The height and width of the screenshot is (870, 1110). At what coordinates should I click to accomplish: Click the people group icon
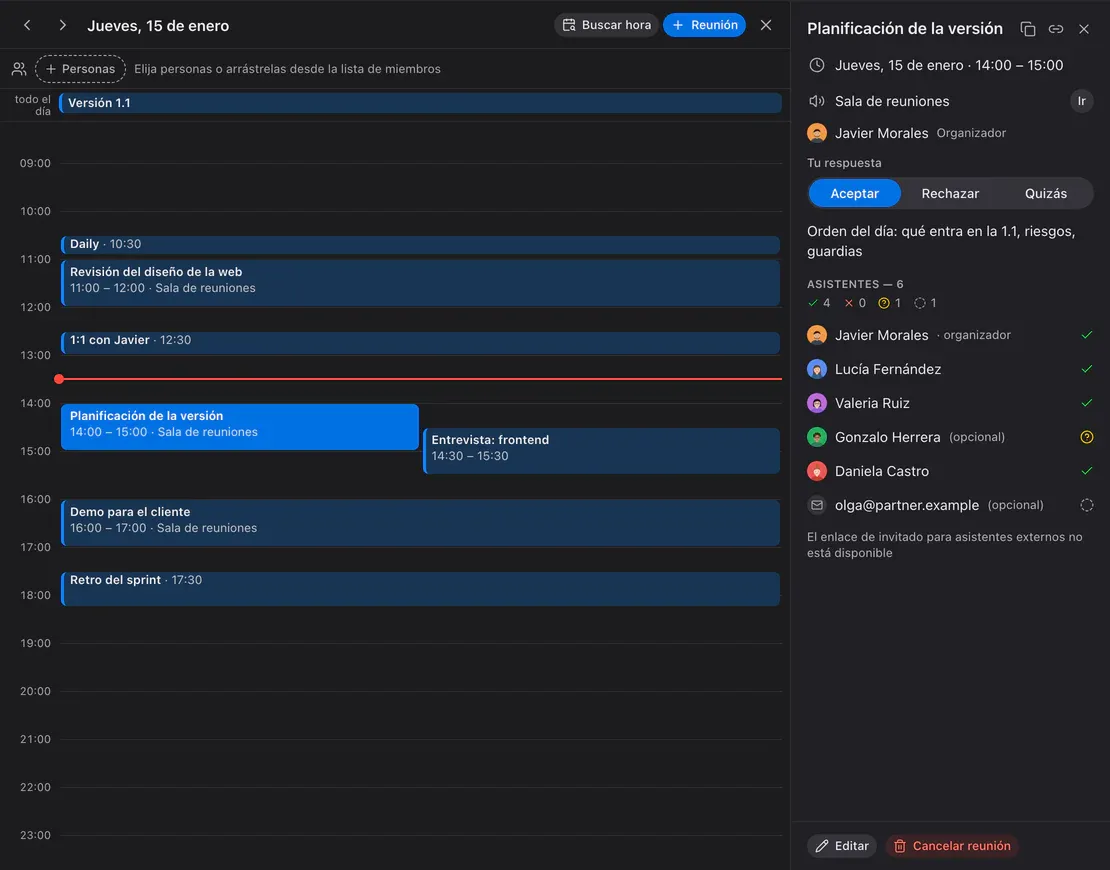(19, 69)
